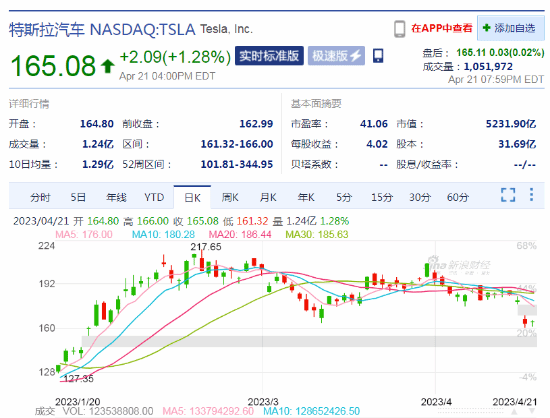The height and width of the screenshot is (418, 550).
Task: Click the 52周区间 value 101.81-344.95
Action: [237, 164]
